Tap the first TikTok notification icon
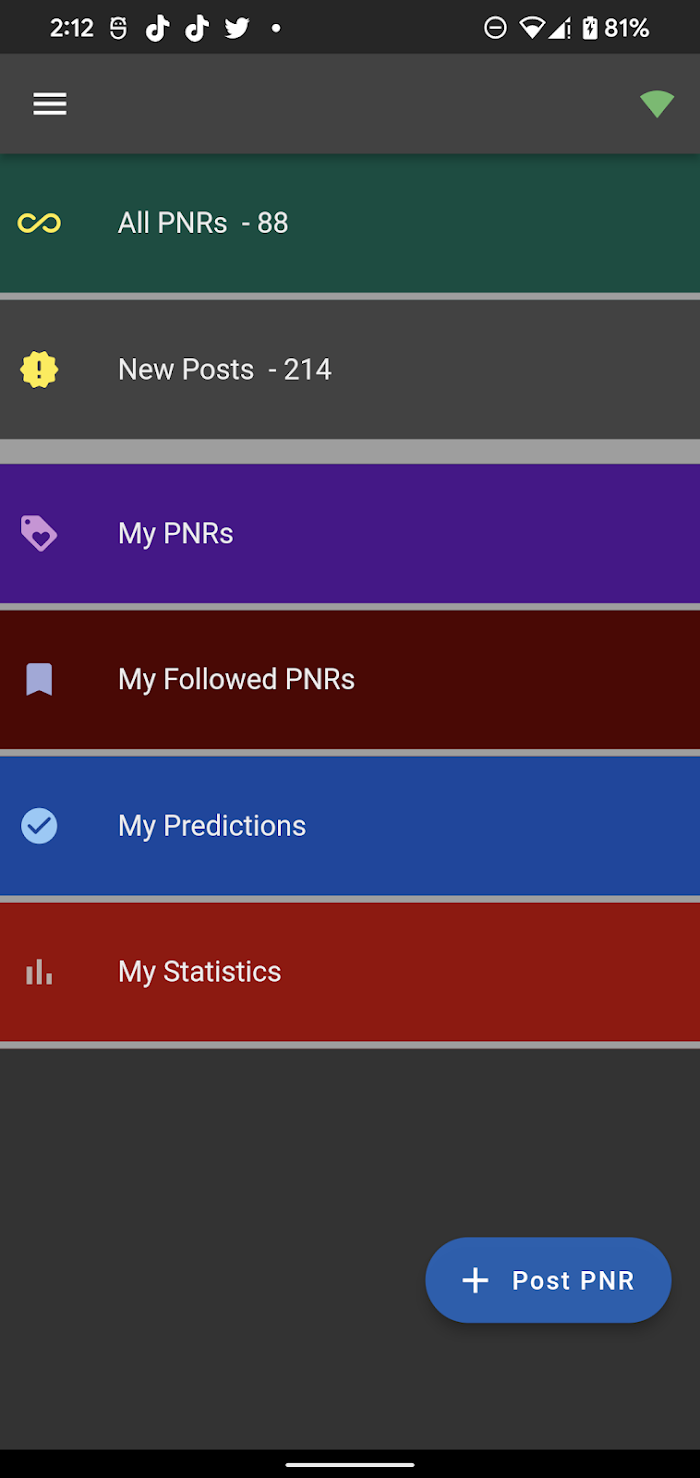Viewport: 700px width, 1478px height. coord(157,28)
